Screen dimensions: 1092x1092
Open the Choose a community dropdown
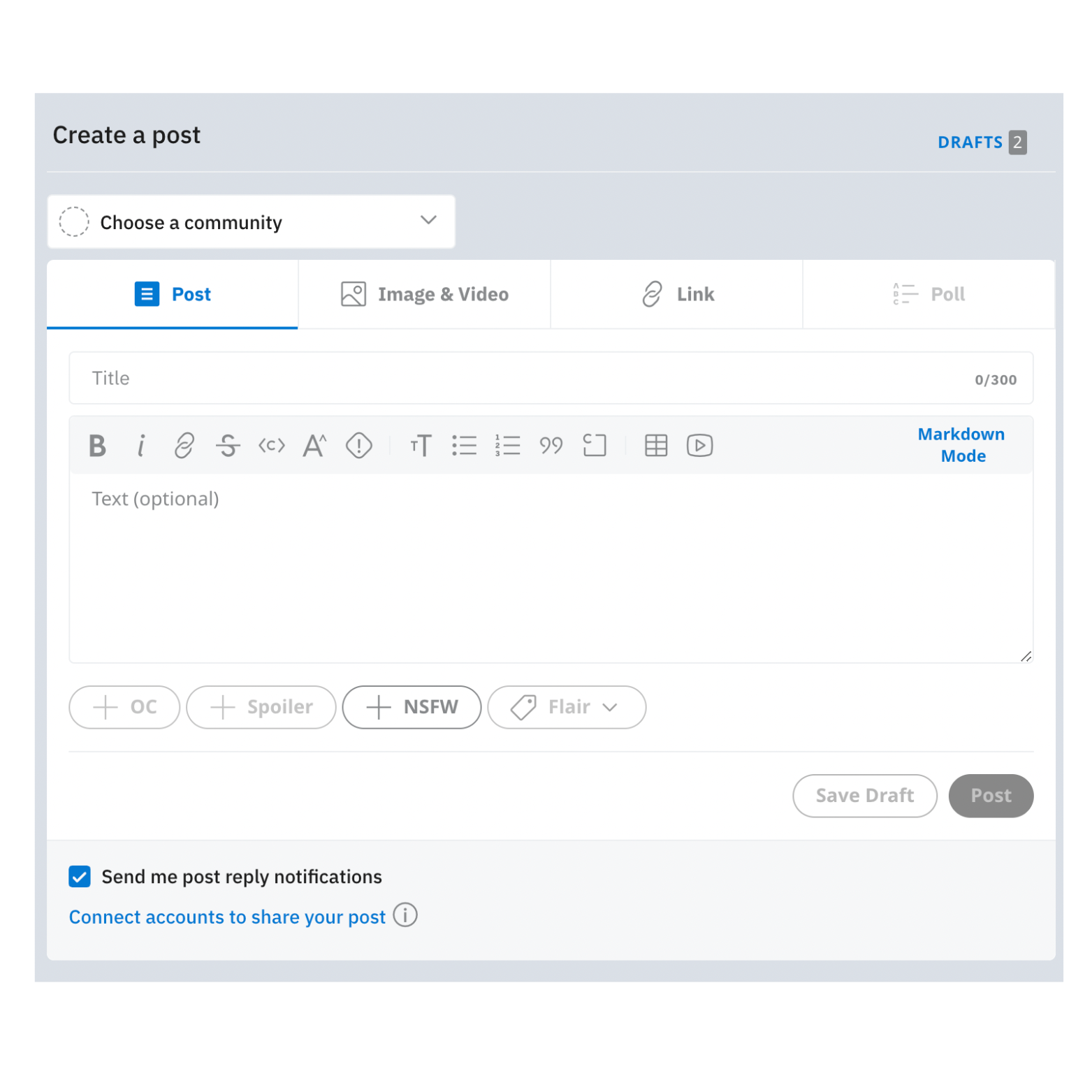point(251,222)
